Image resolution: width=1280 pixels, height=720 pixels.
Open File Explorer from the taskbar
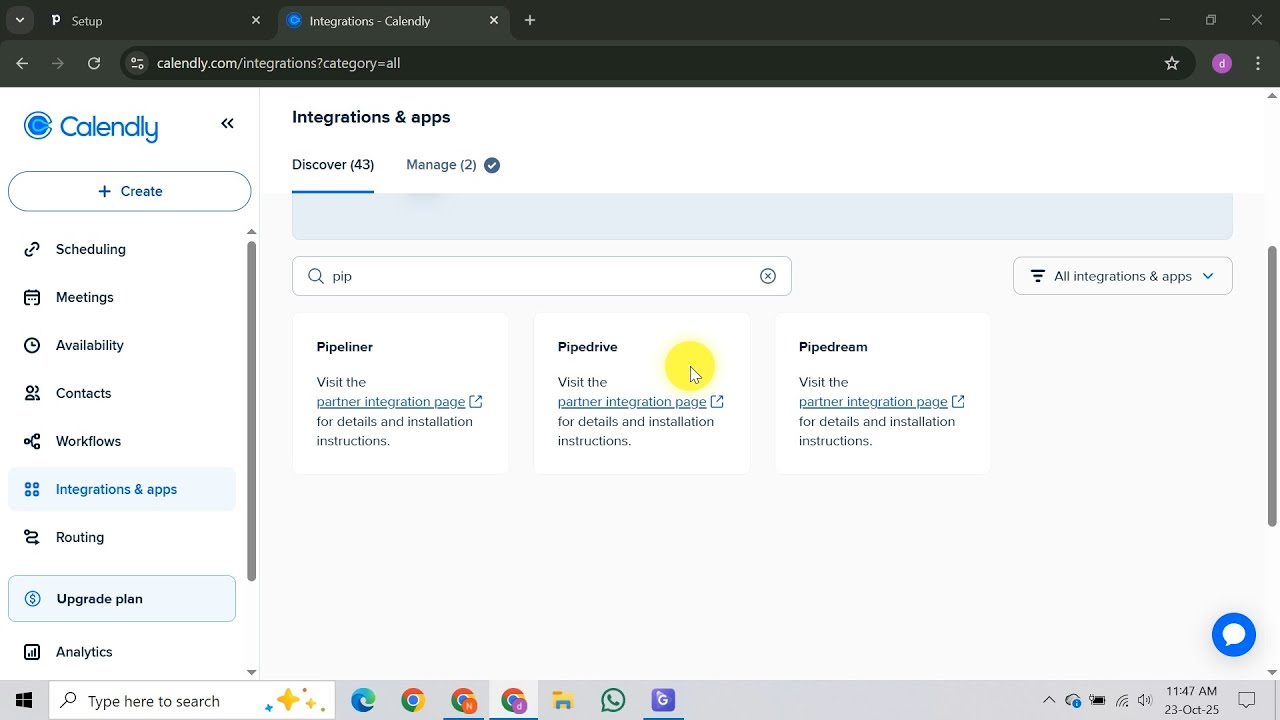tap(563, 701)
